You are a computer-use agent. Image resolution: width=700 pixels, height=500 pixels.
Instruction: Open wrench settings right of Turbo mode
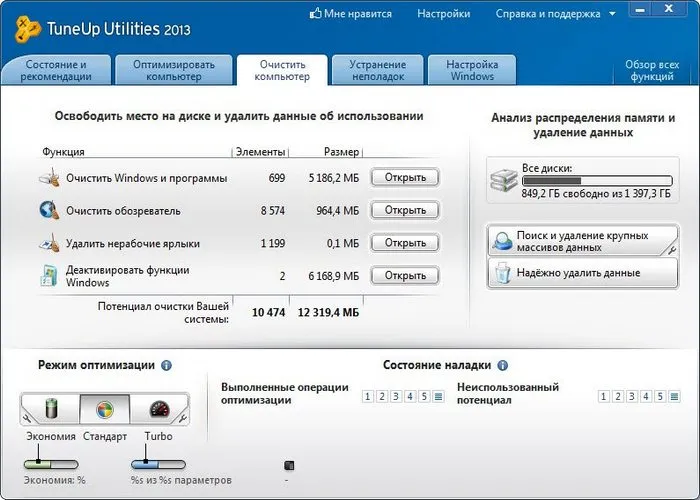[x=183, y=419]
